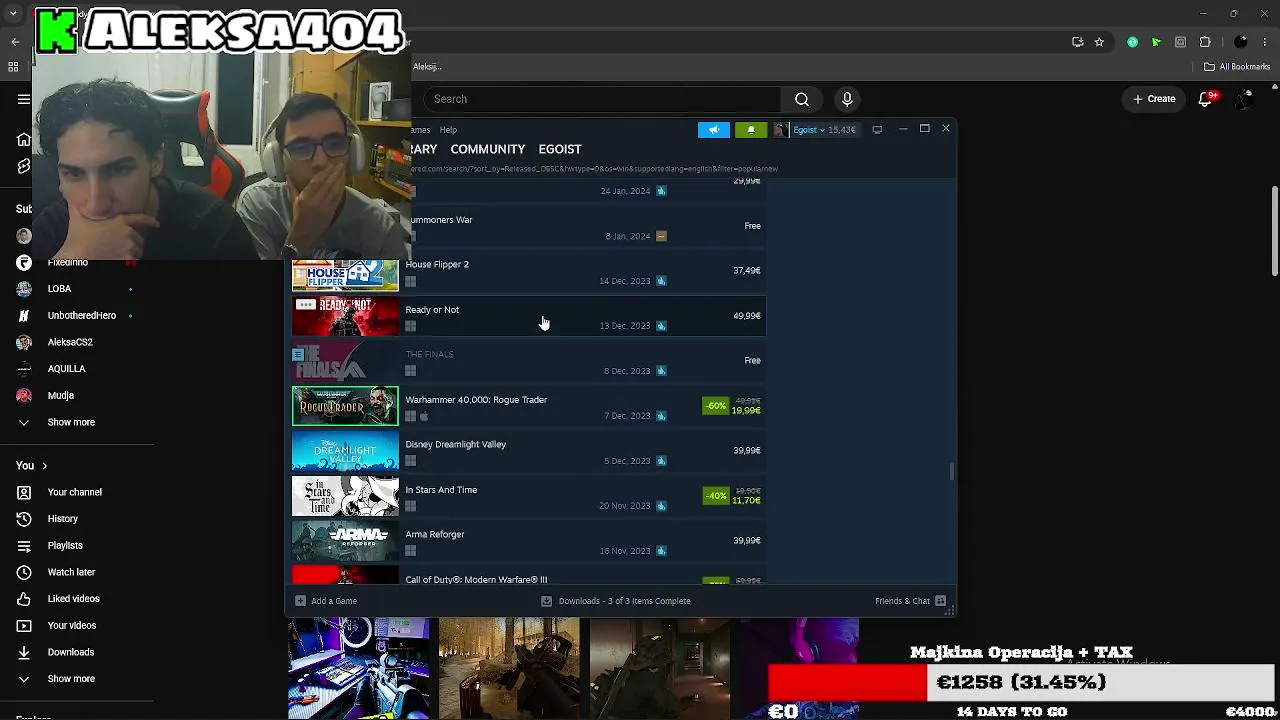Open In Stars And Time entry

pos(528,496)
